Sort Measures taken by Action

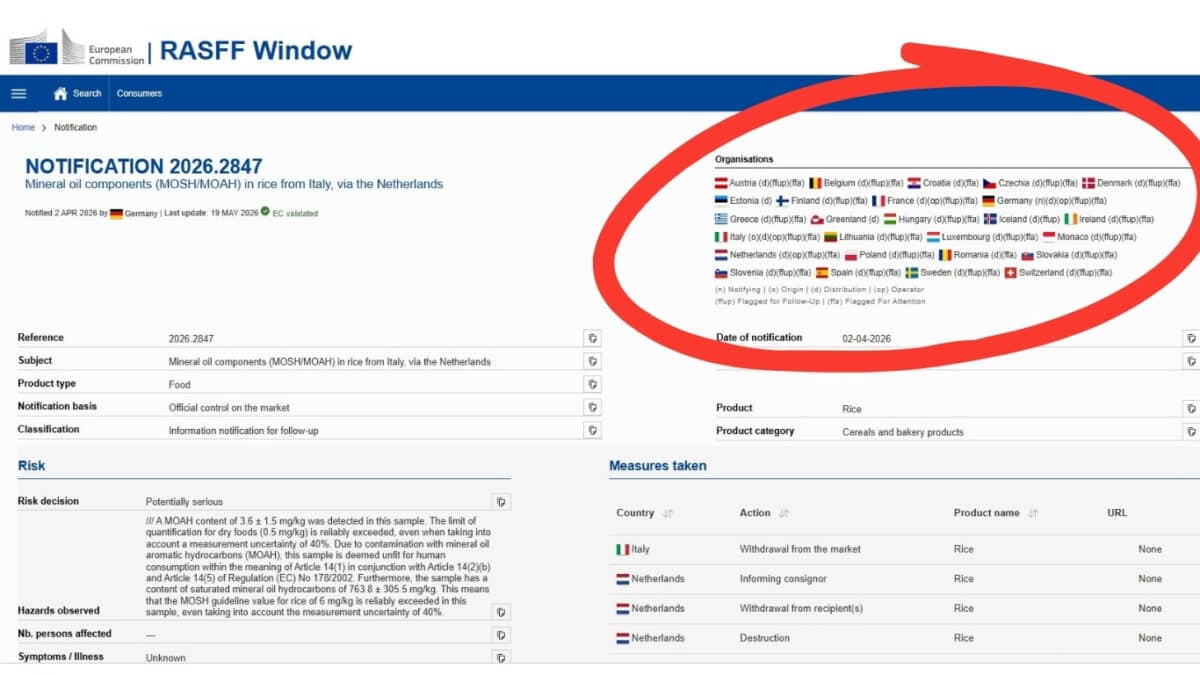click(x=784, y=513)
